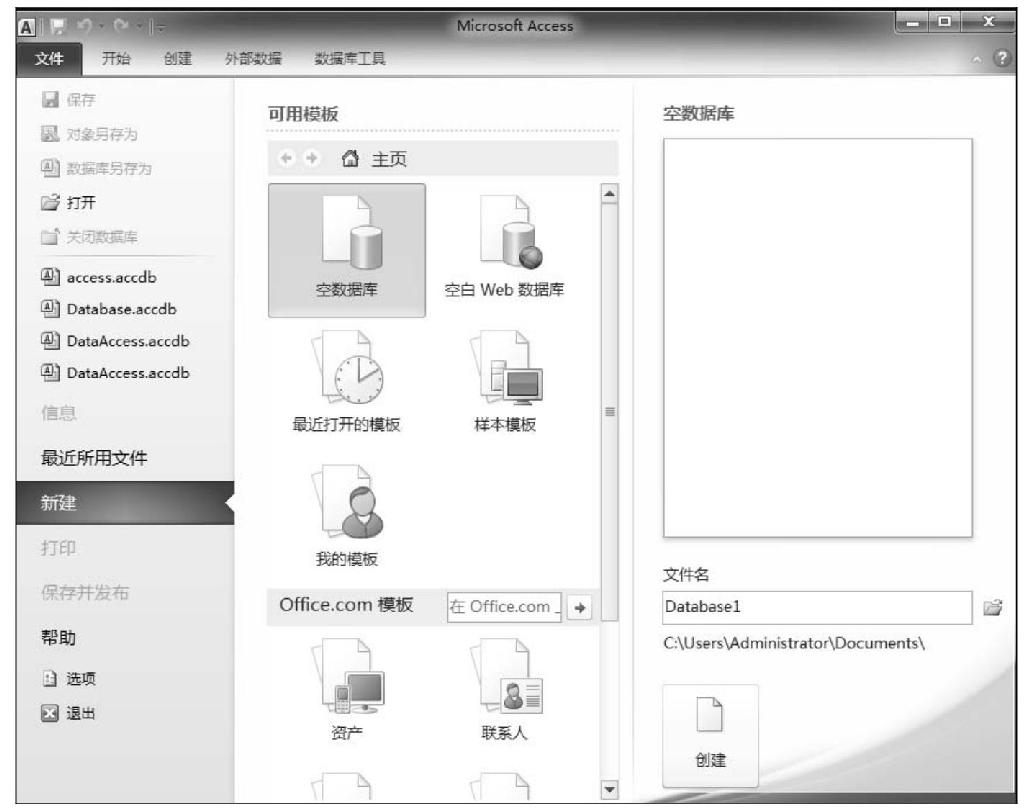Open the 创建 ribbon tab

(177, 58)
